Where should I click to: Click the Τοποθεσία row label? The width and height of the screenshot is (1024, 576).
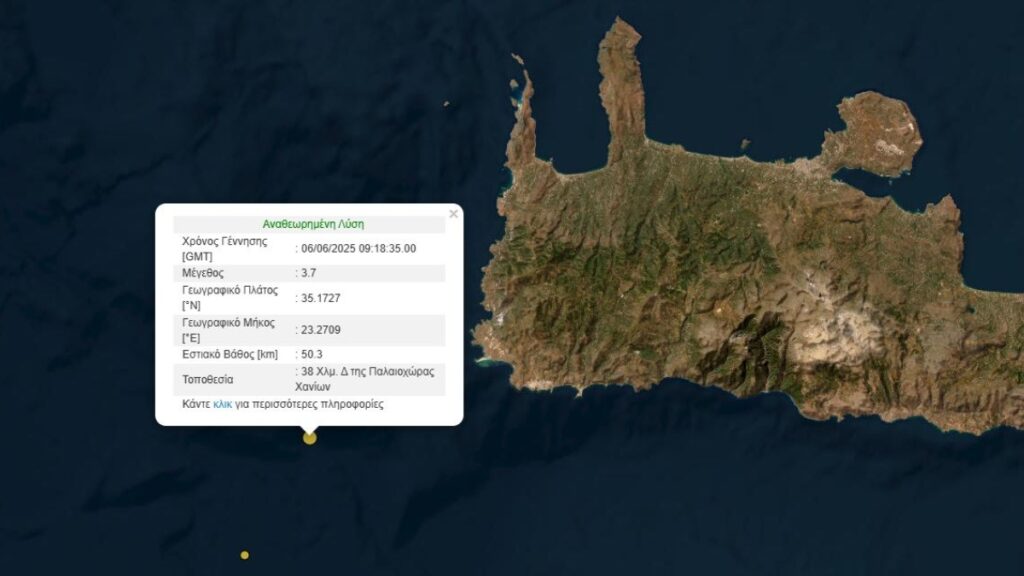point(208,379)
